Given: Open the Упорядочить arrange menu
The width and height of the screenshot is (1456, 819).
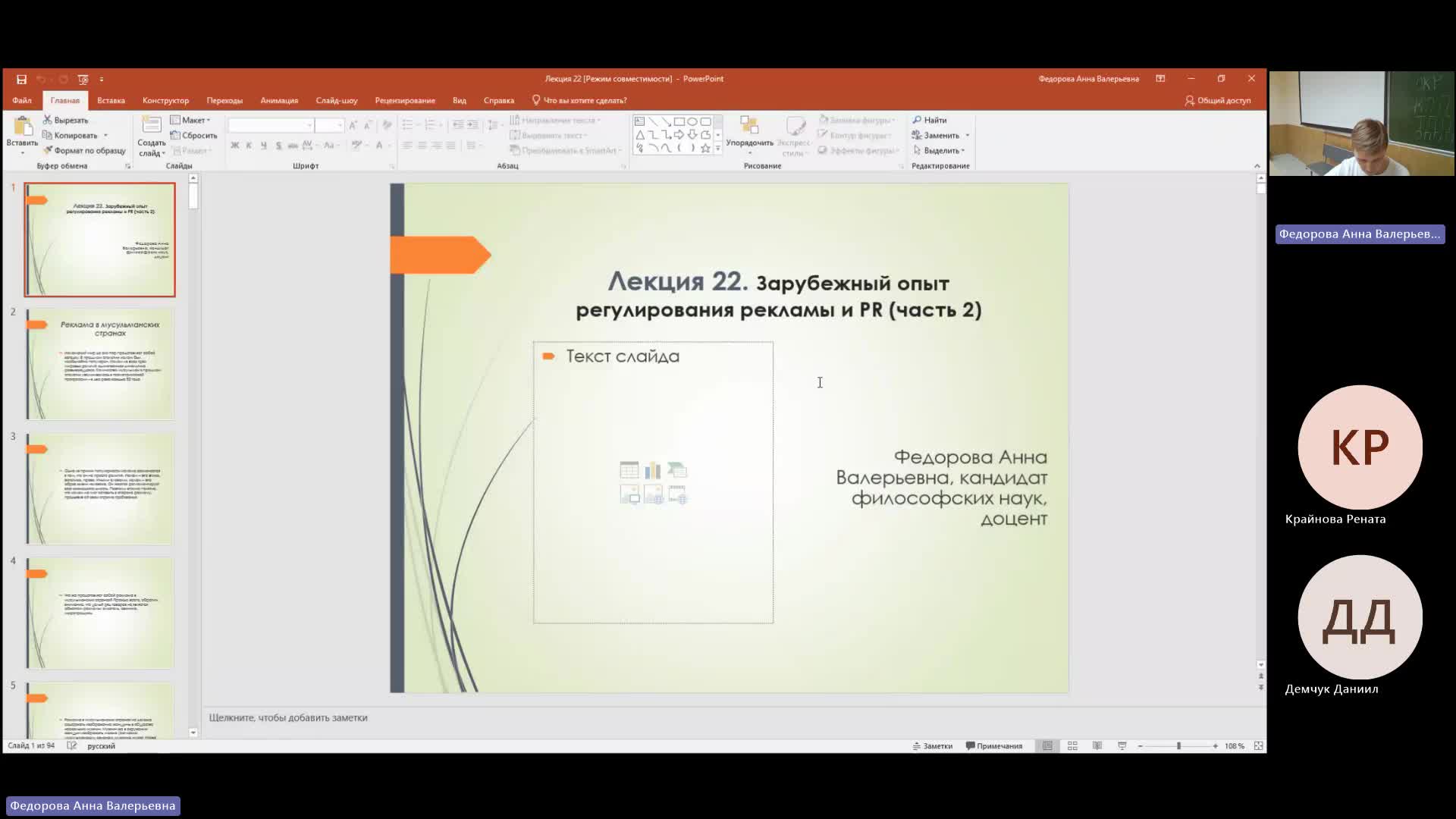Looking at the screenshot, I should tap(749, 135).
